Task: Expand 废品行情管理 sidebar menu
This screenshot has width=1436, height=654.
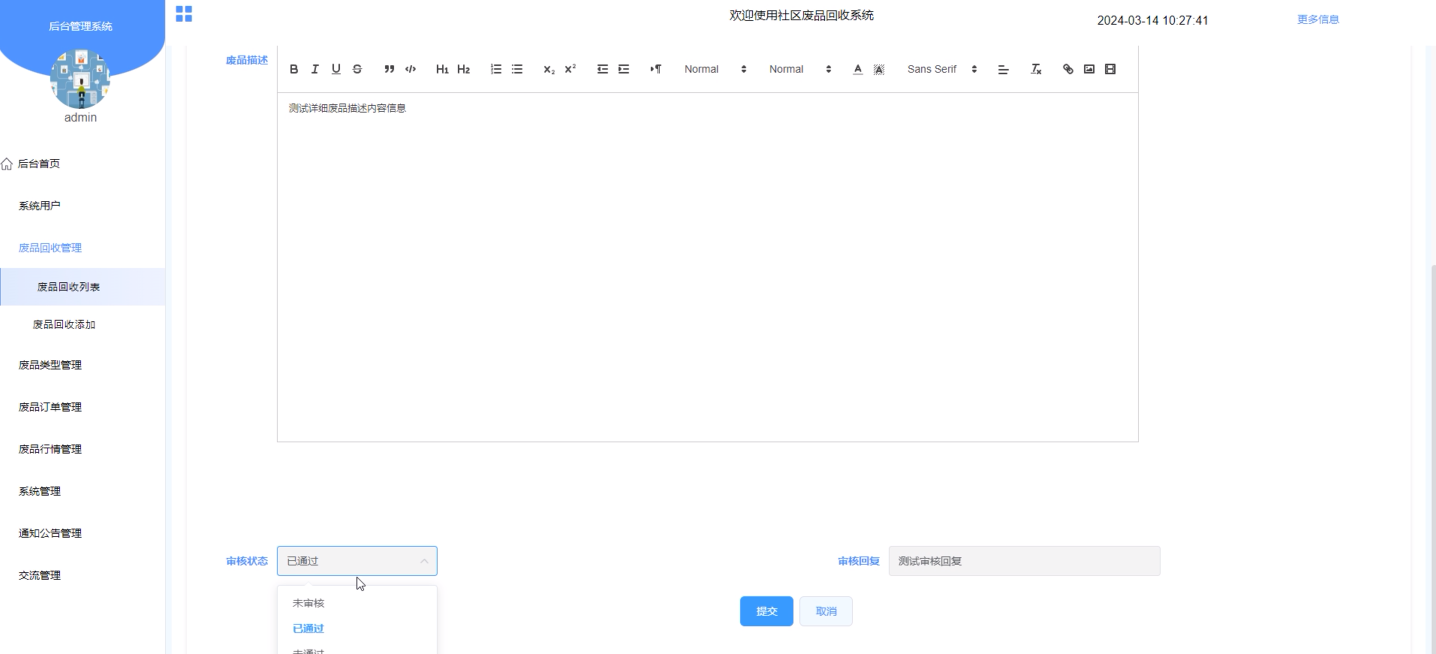Action: (82, 449)
